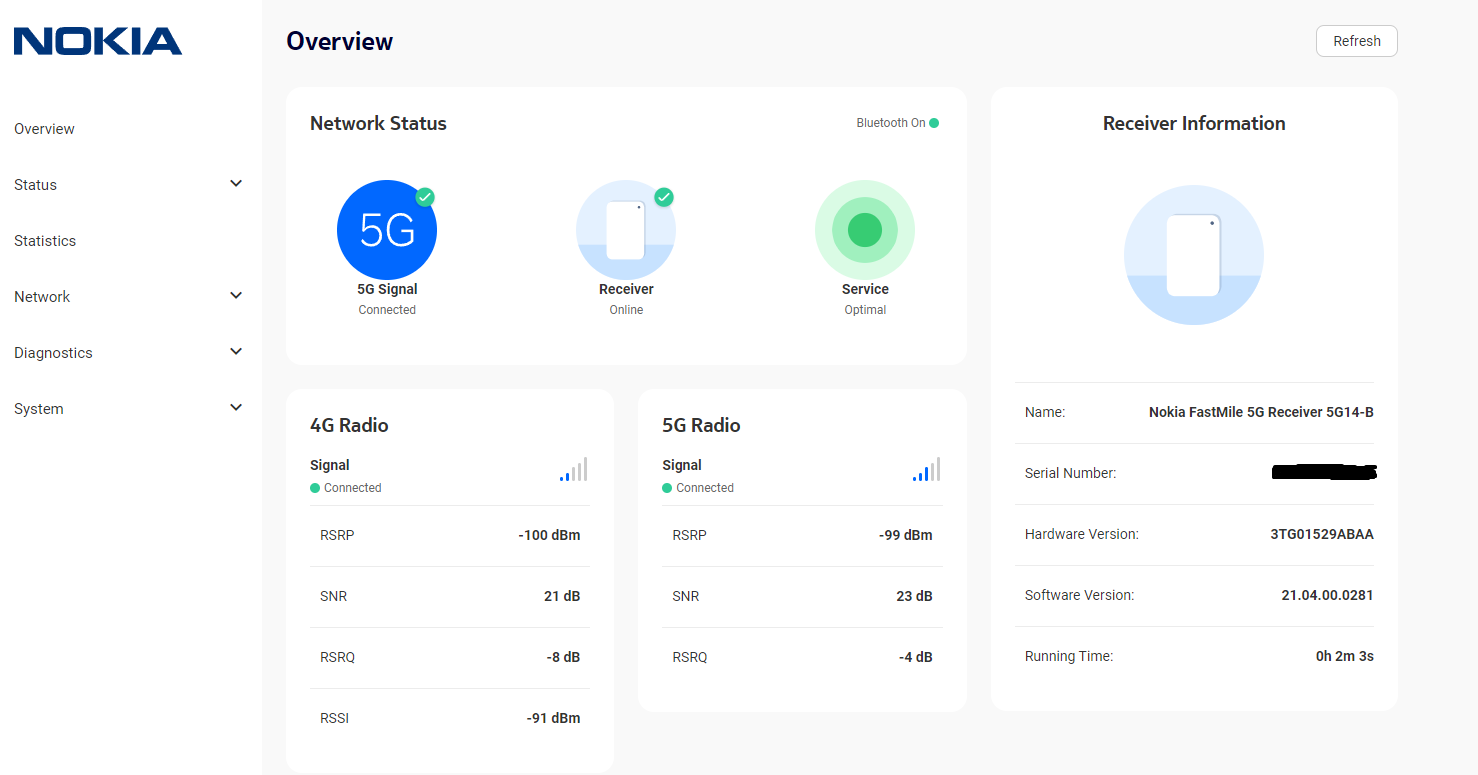Expand the Network menu chevron
Screen dimensions: 1478x775
236,296
